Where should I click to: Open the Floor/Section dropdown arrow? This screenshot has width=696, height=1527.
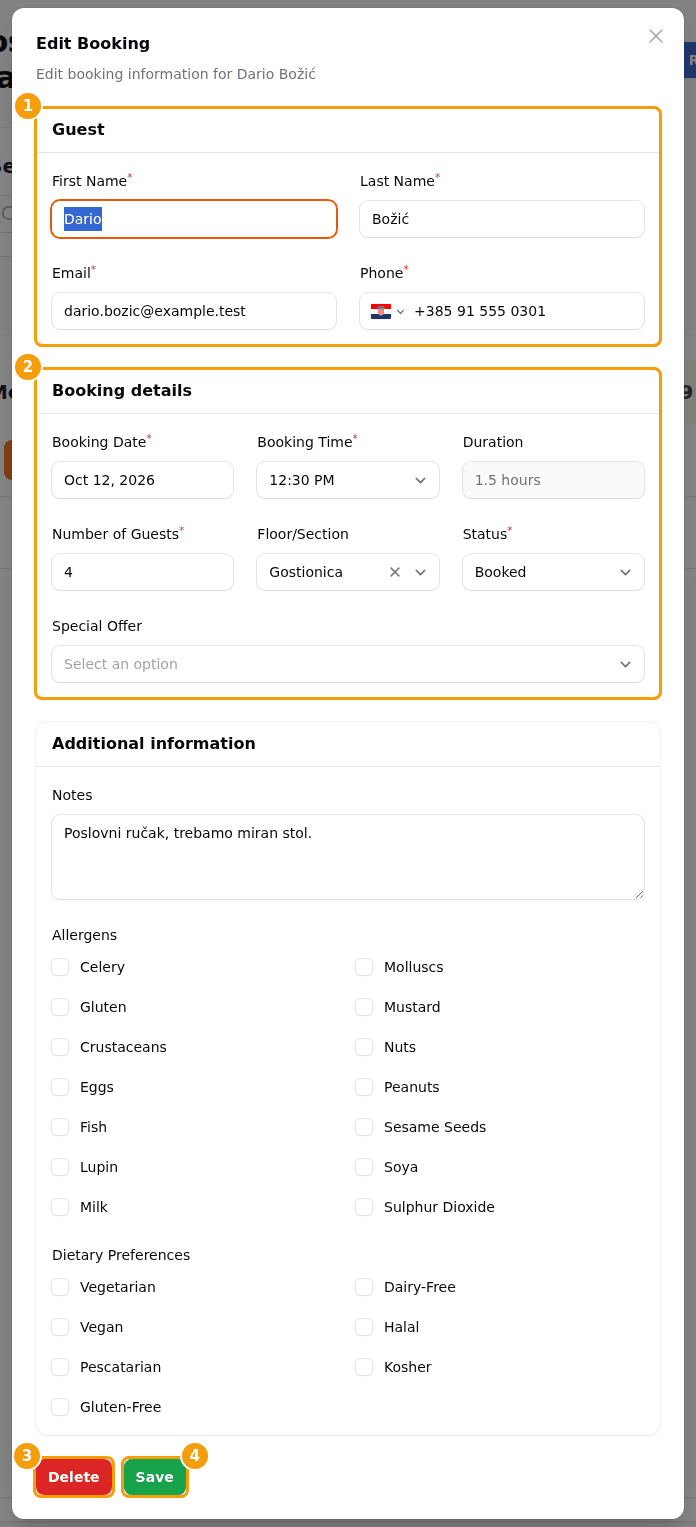pyautogui.click(x=421, y=572)
